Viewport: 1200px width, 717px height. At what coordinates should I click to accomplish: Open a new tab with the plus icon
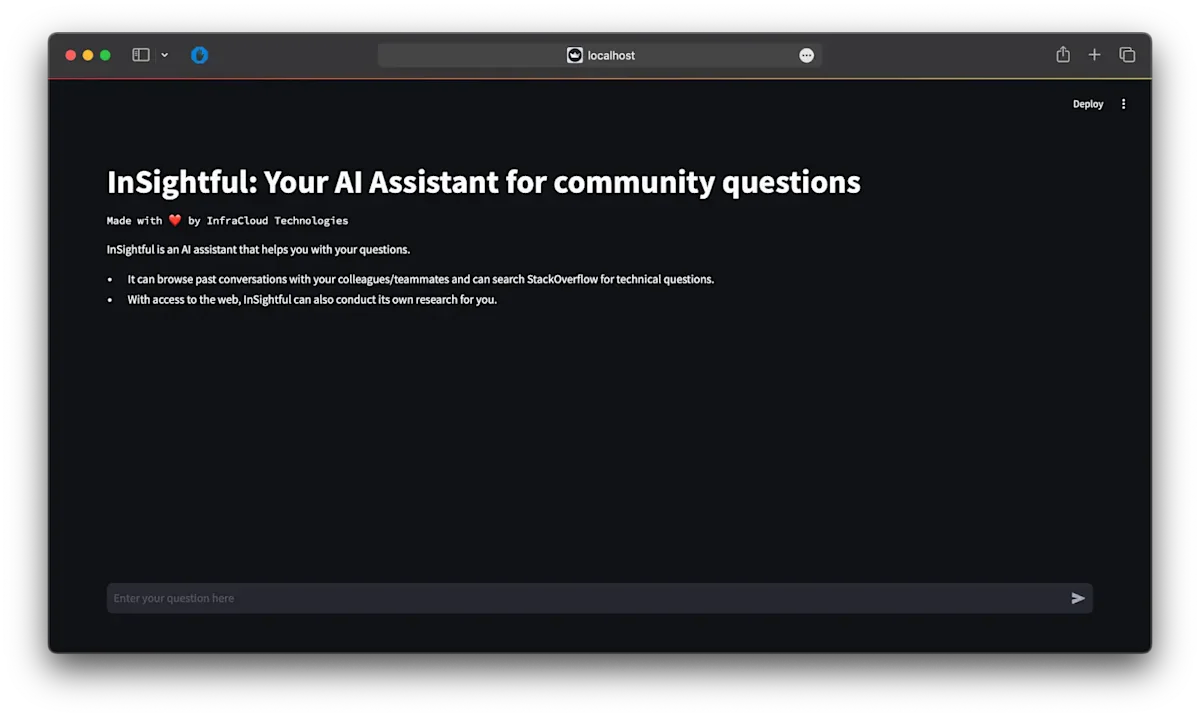pyautogui.click(x=1094, y=55)
